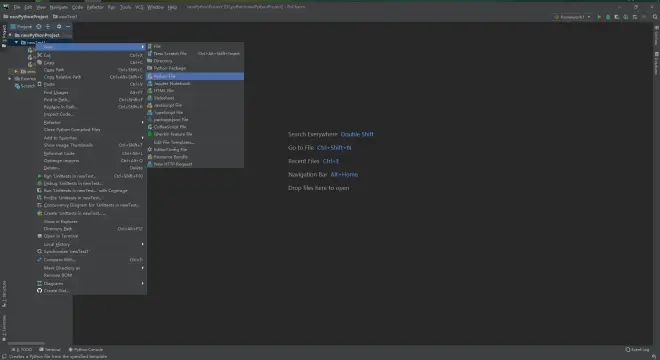Open Project panel settings gear

point(59,27)
